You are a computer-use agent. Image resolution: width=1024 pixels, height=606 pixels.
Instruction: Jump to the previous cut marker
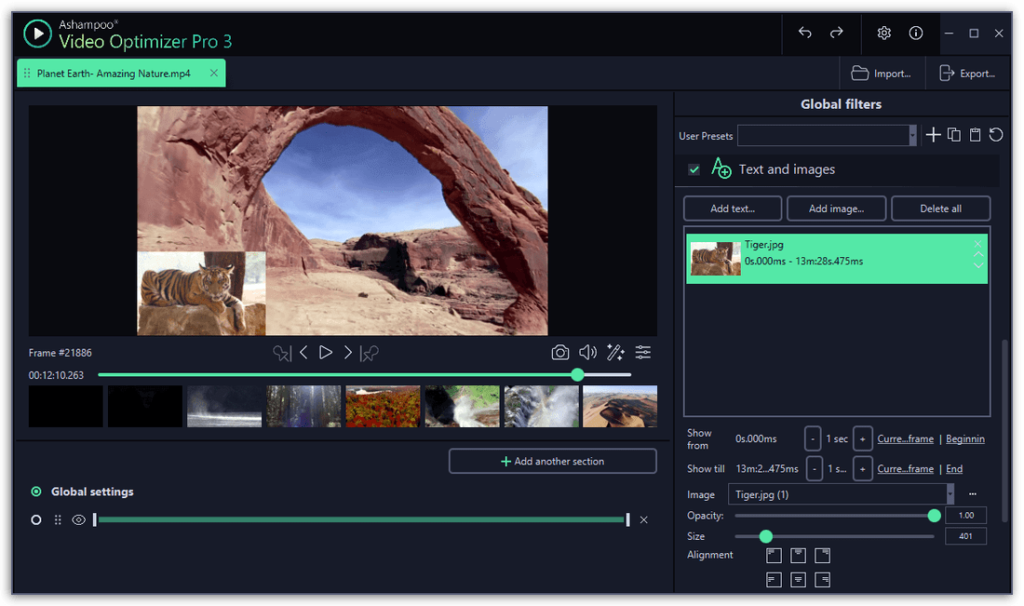tap(282, 353)
